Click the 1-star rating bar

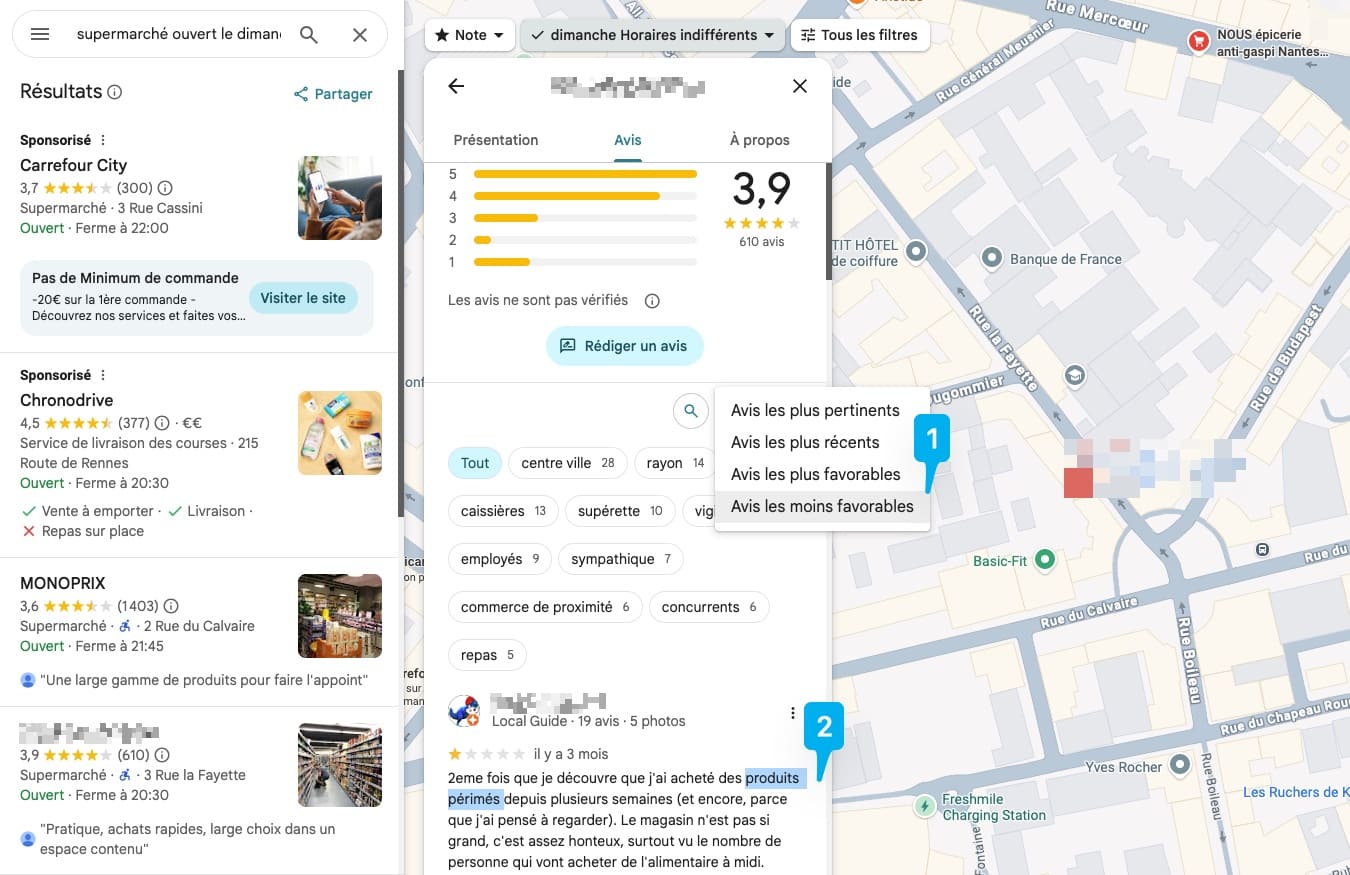coord(585,262)
